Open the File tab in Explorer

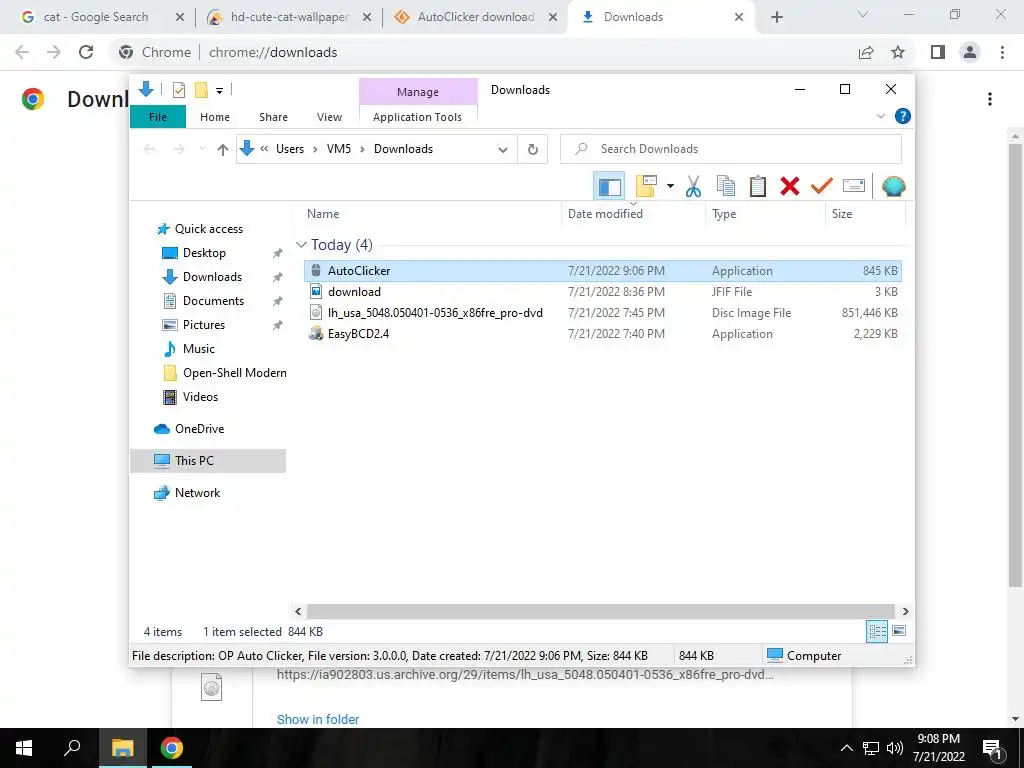tap(158, 117)
